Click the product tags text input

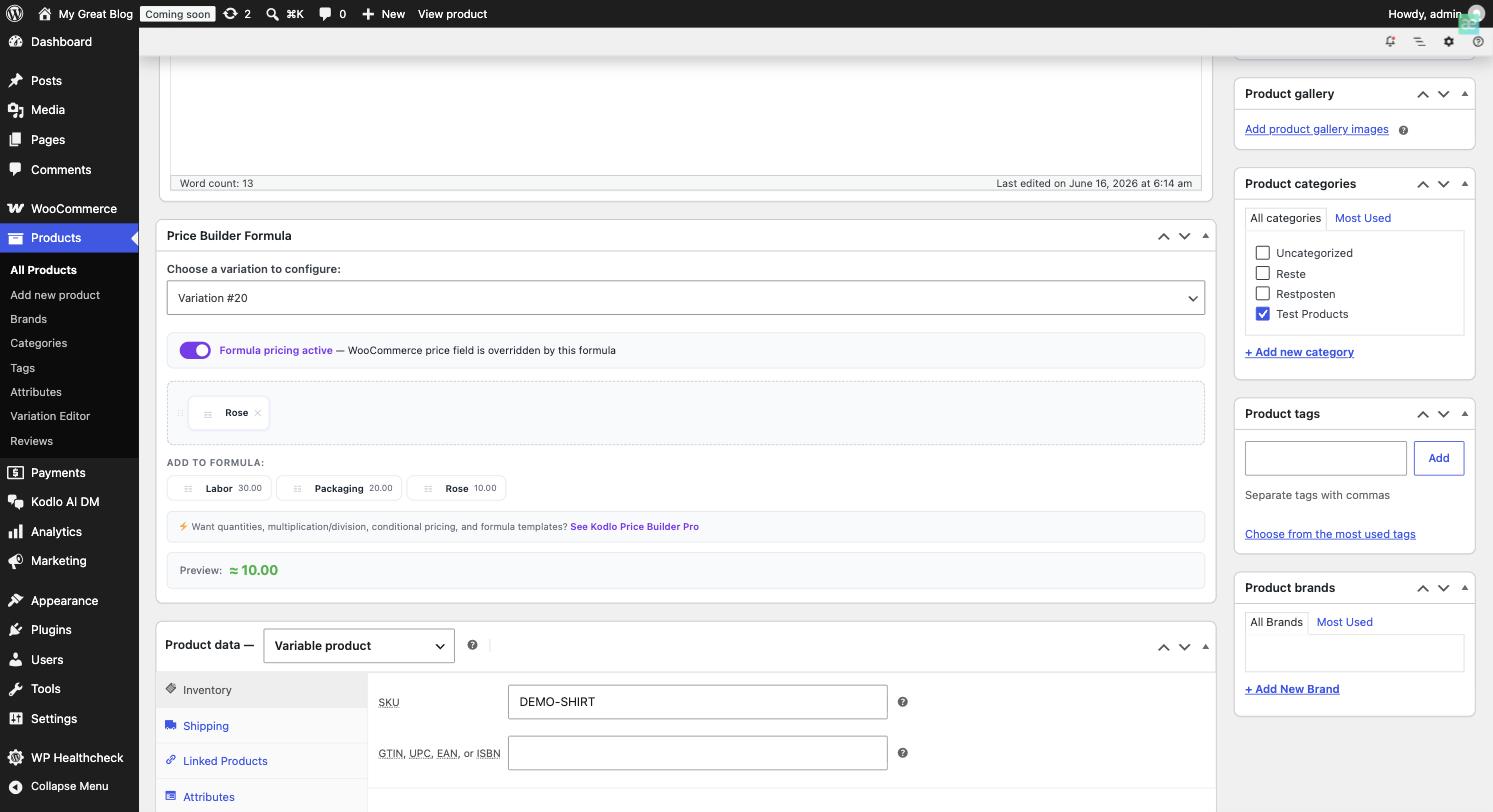pyautogui.click(x=1326, y=458)
